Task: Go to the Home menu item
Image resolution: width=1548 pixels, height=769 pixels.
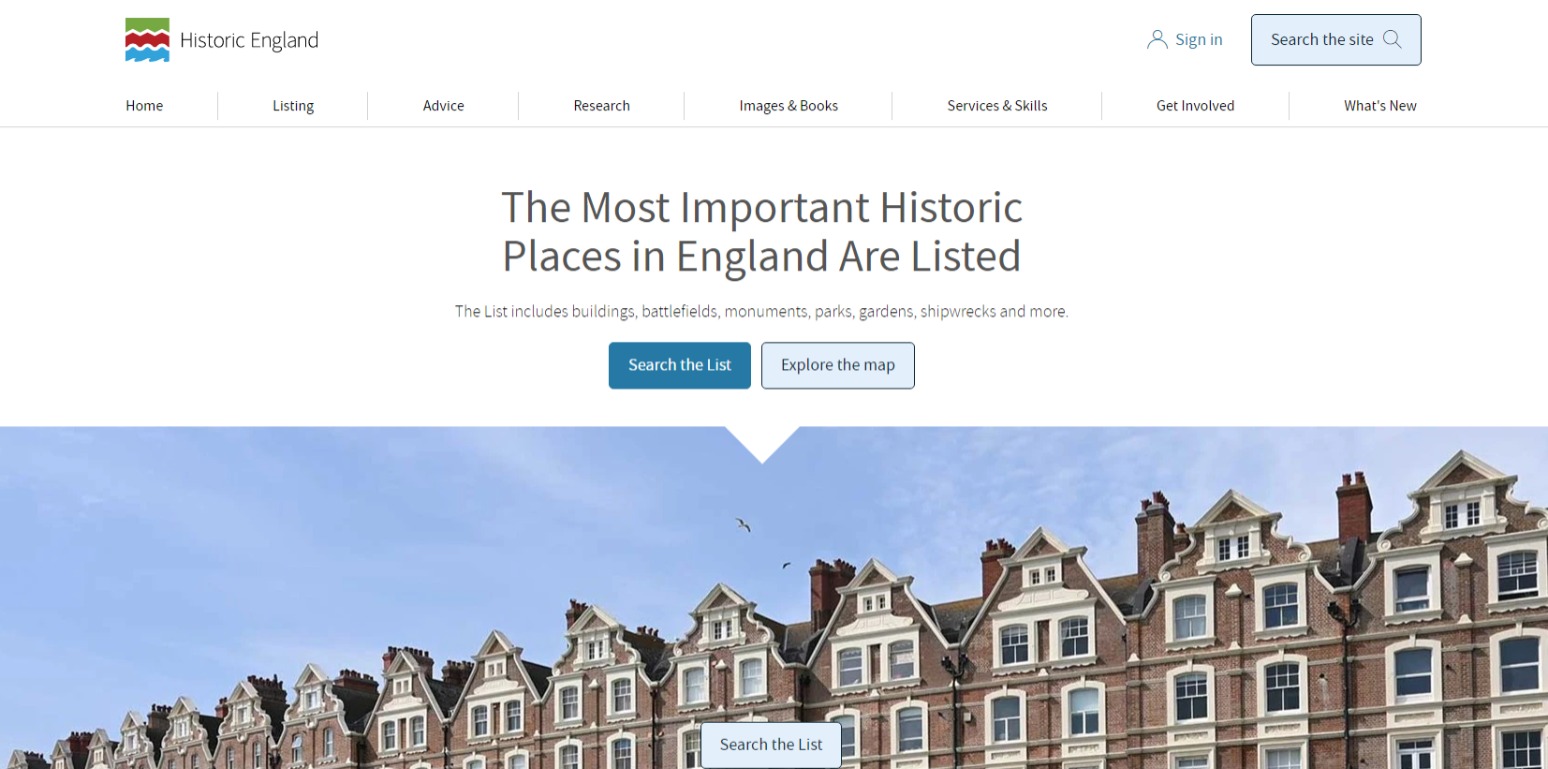Action: pyautogui.click(x=144, y=106)
